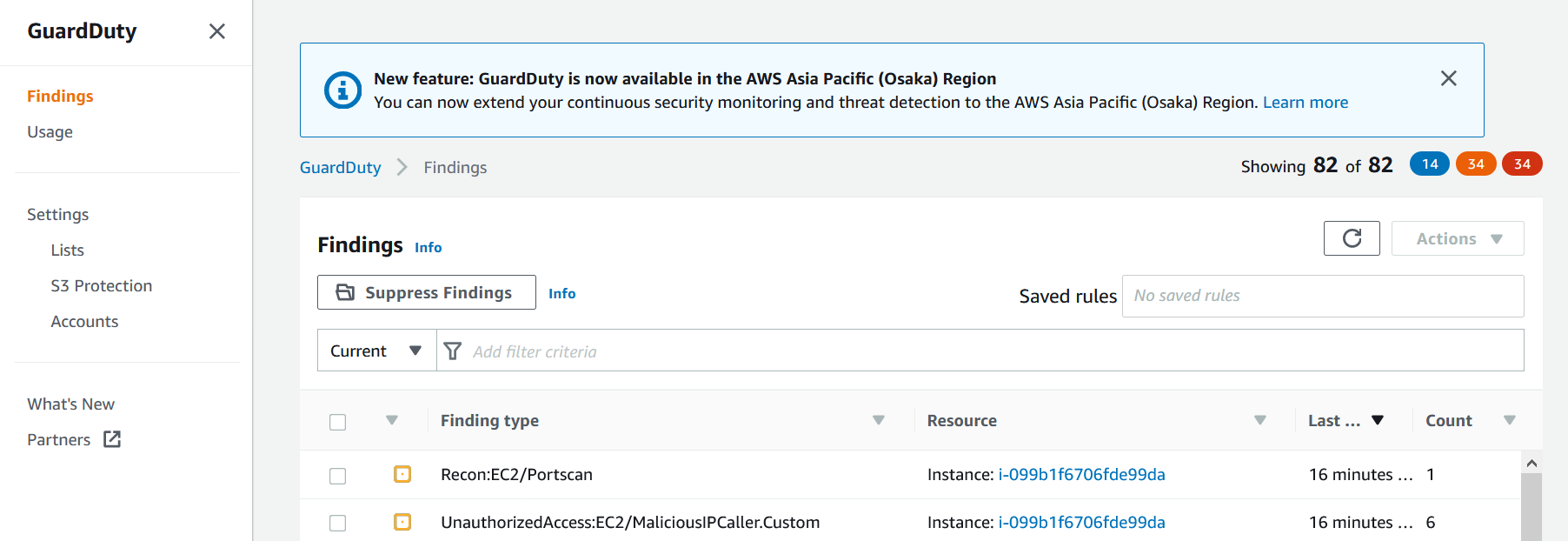Toggle the select all findings checkbox
The height and width of the screenshot is (541, 1568).
(338, 422)
